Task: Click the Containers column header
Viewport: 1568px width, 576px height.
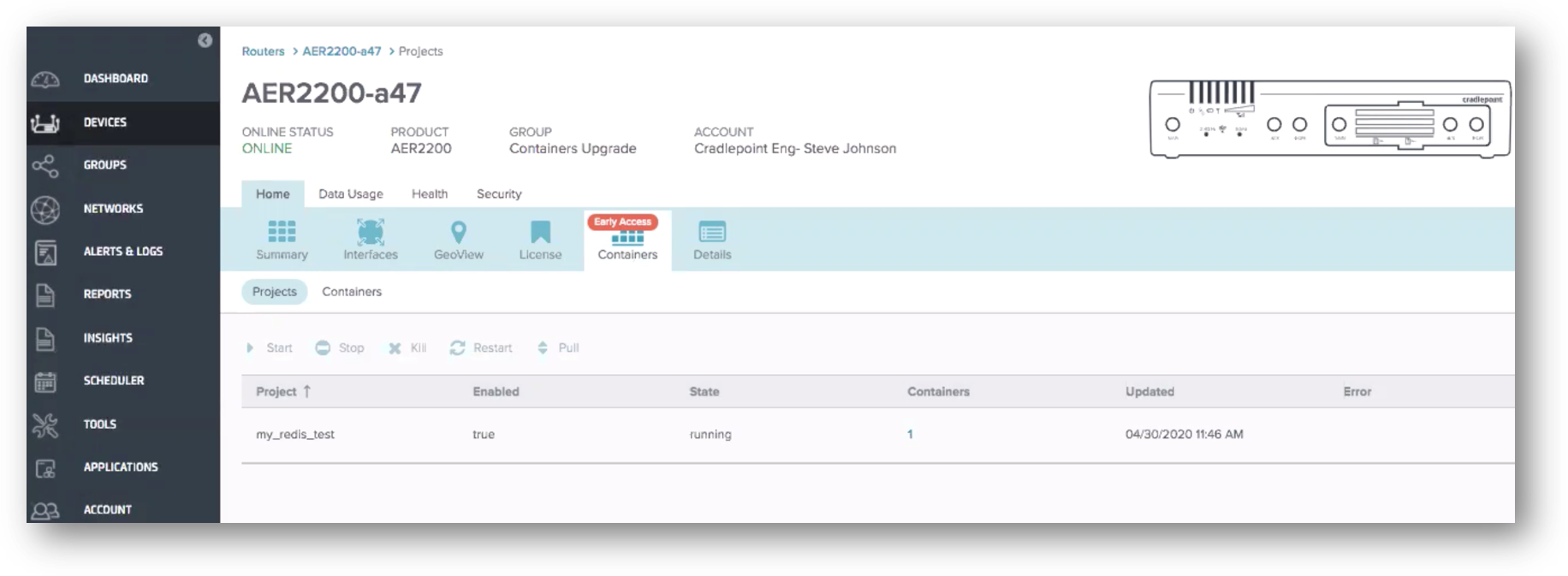Action: [939, 392]
